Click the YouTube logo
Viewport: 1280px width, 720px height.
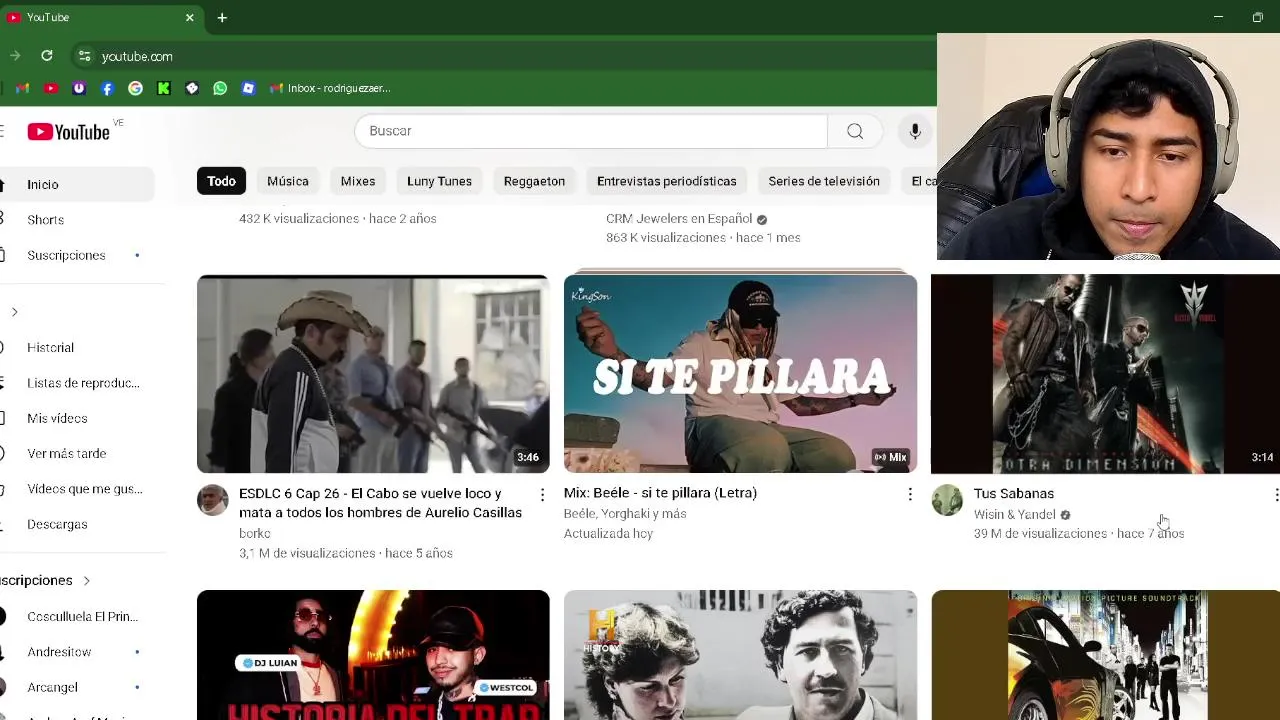[x=68, y=132]
